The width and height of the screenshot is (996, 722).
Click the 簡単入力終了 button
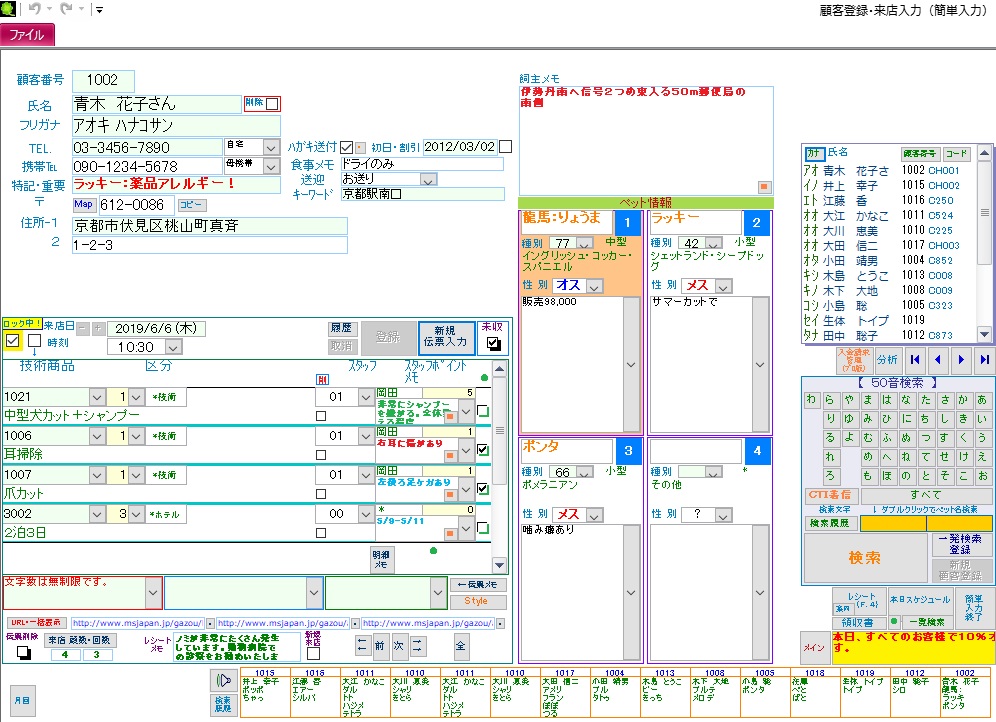click(974, 608)
